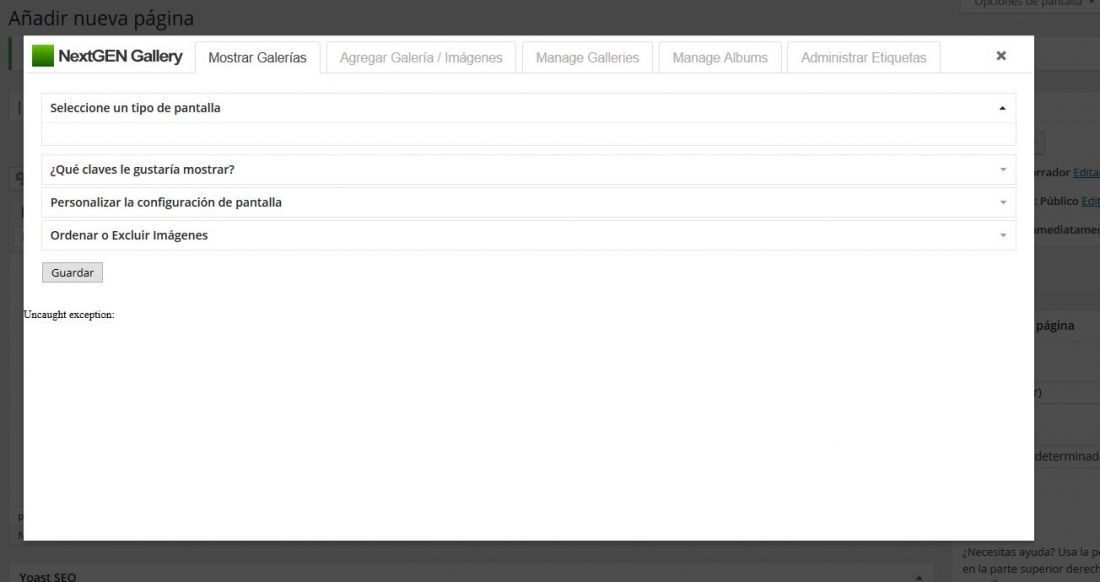
Task: Open the Administrar Etiquetas tab
Action: tap(864, 57)
